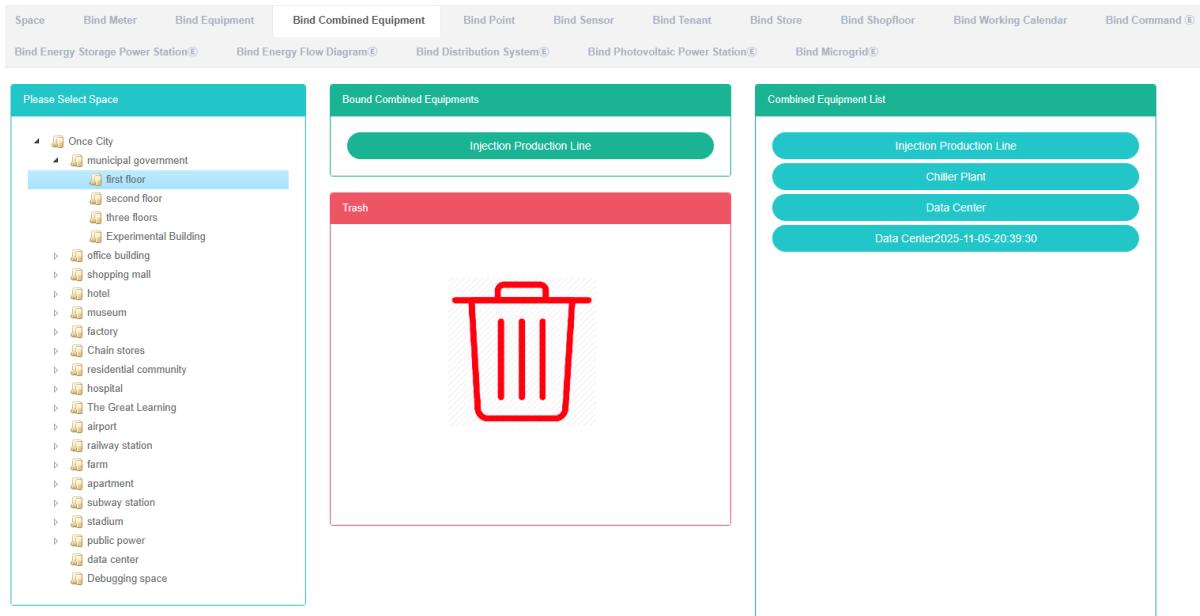
Task: Select Chiller Plant in Combined Equipment List
Action: 955,177
